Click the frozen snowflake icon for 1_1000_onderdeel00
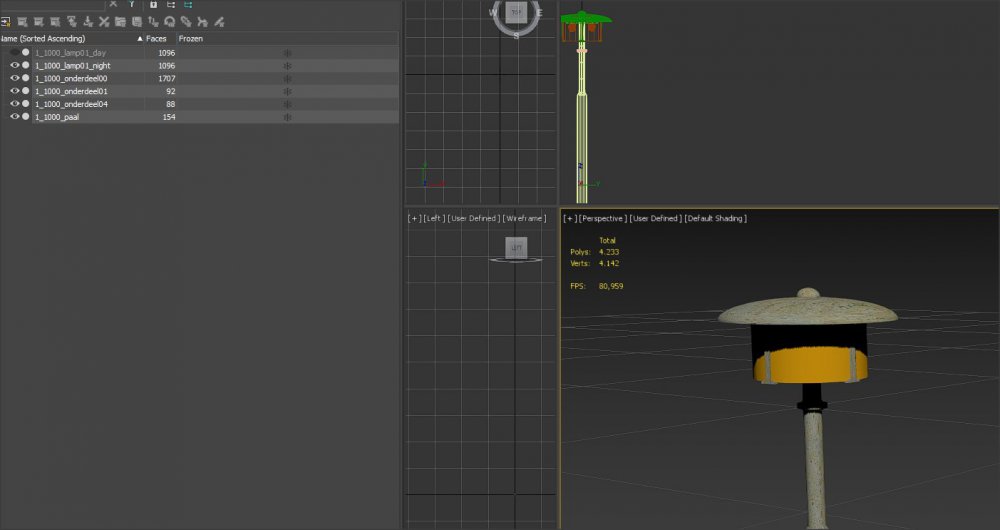 287,78
